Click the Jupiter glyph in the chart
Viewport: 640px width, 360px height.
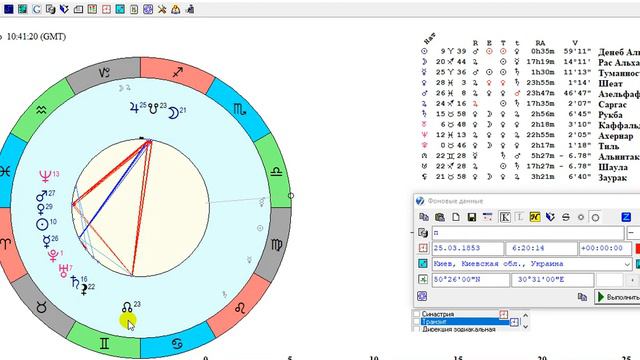(x=134, y=108)
